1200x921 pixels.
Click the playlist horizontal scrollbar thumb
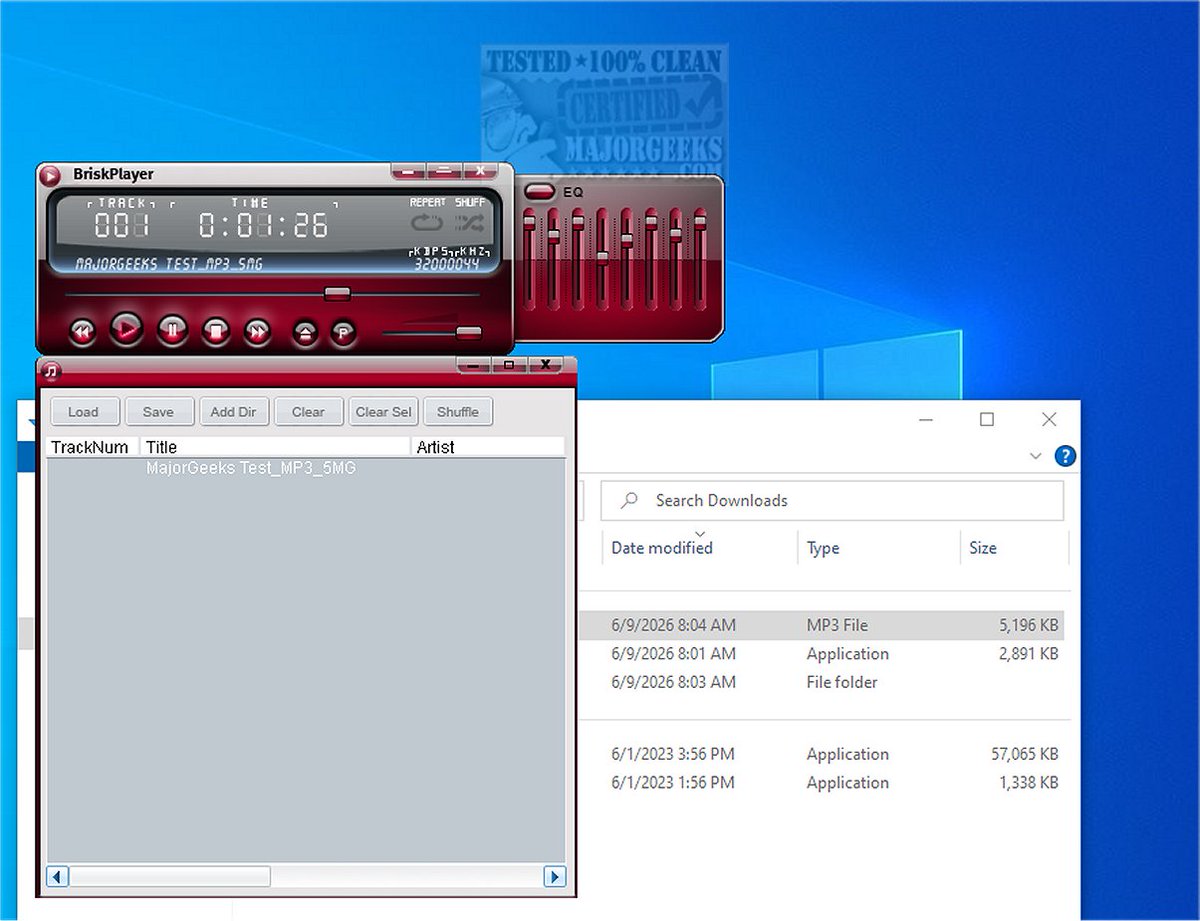[x=170, y=877]
